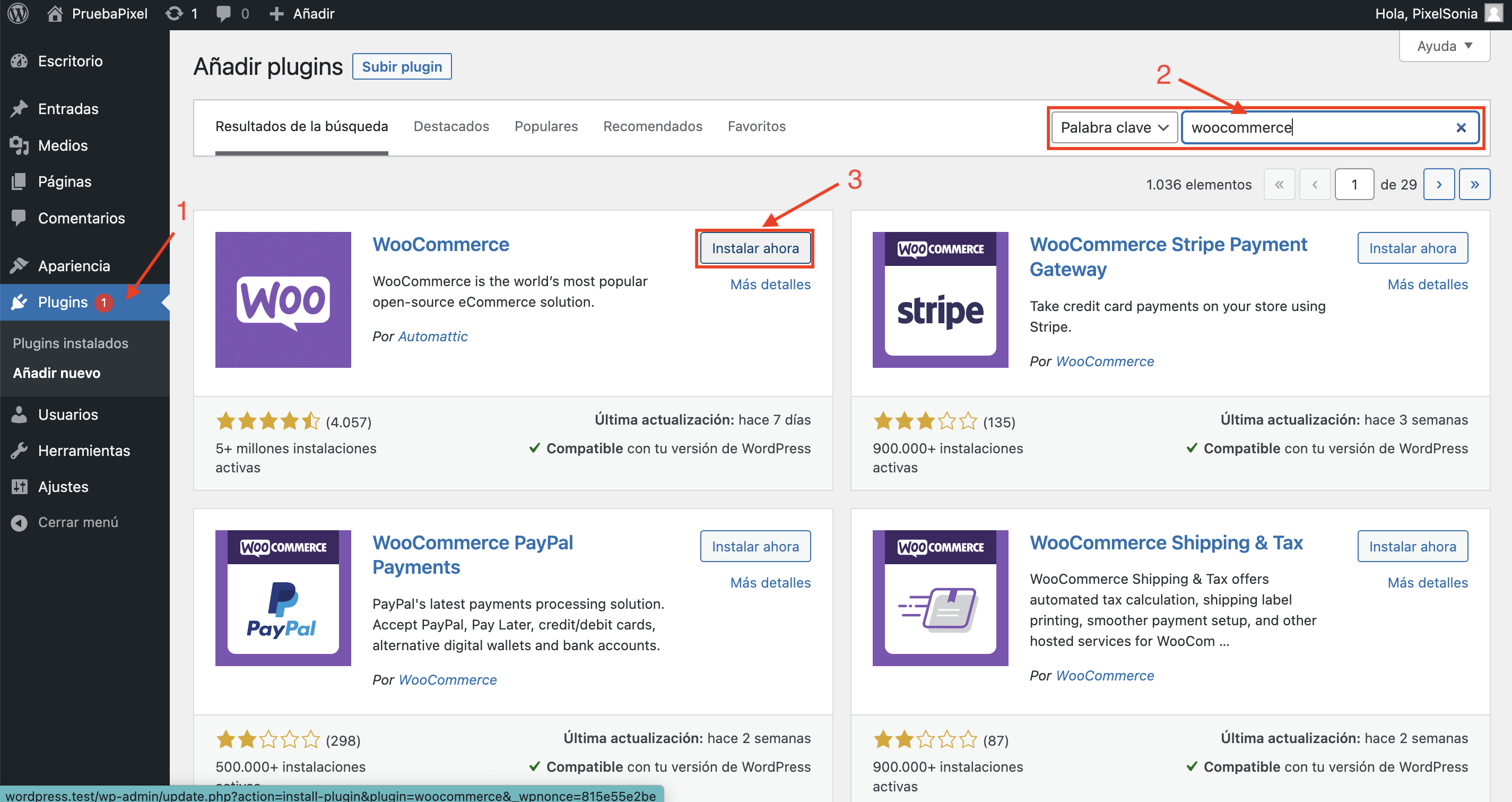
Task: Select the Entradas pin icon
Action: tap(20, 109)
